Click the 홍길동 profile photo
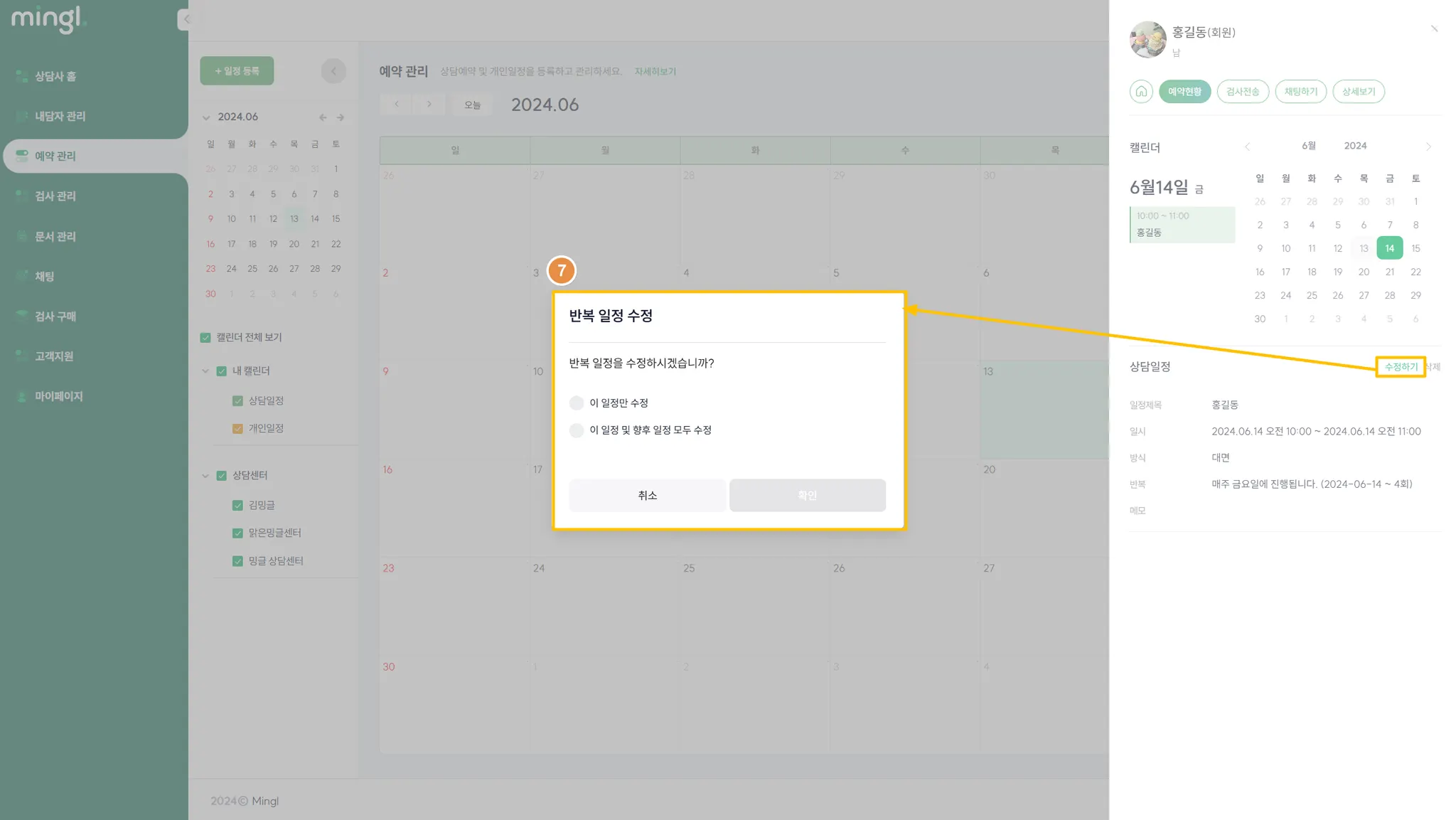 (1147, 39)
